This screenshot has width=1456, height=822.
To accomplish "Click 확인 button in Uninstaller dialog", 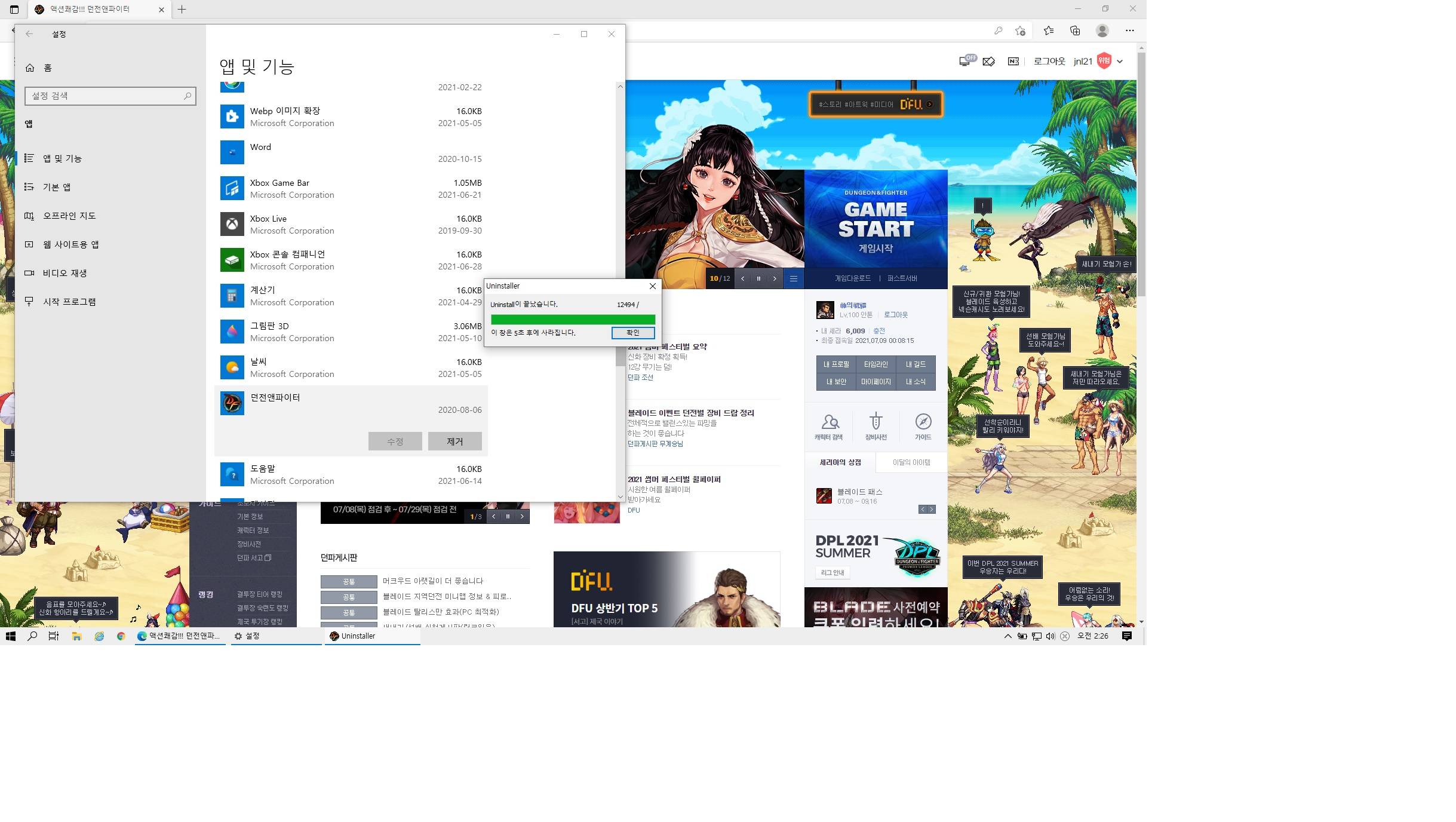I will (633, 333).
